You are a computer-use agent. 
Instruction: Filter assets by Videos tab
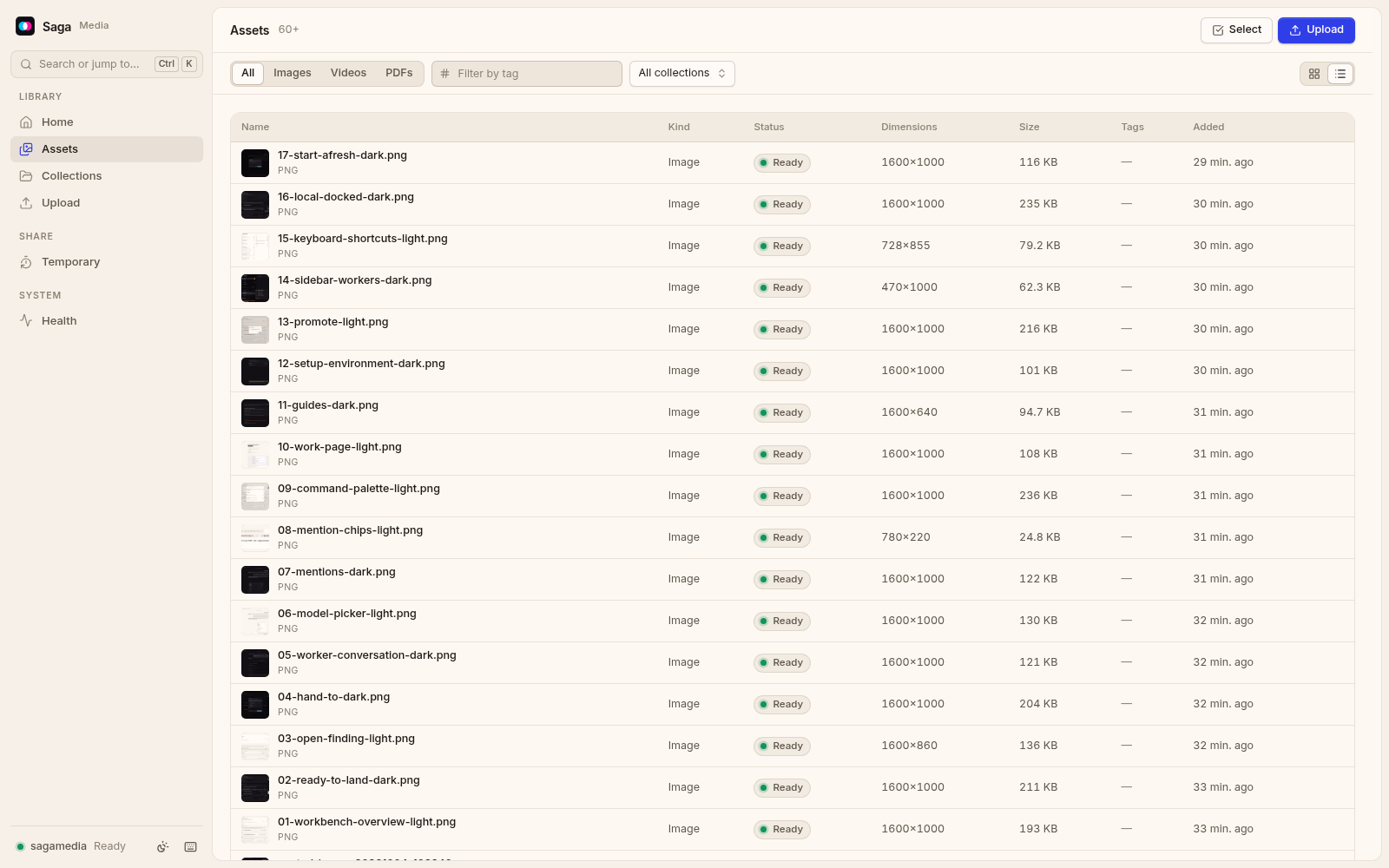[348, 74]
